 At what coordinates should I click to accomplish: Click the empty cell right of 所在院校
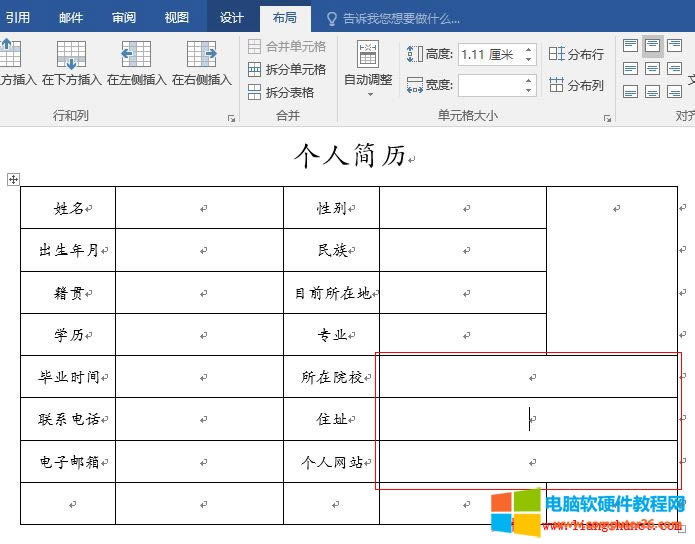528,377
